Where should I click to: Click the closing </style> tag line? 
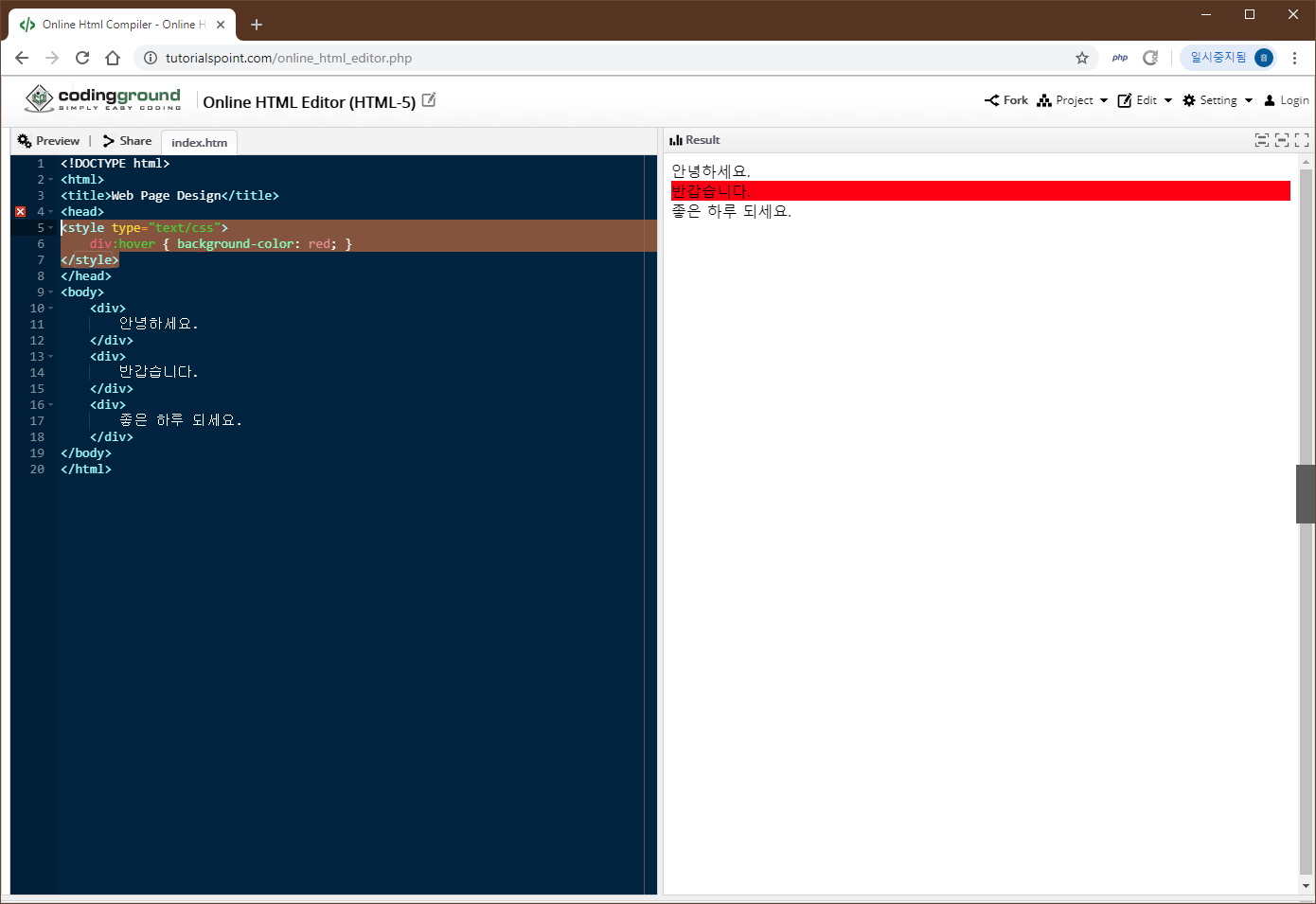click(90, 260)
